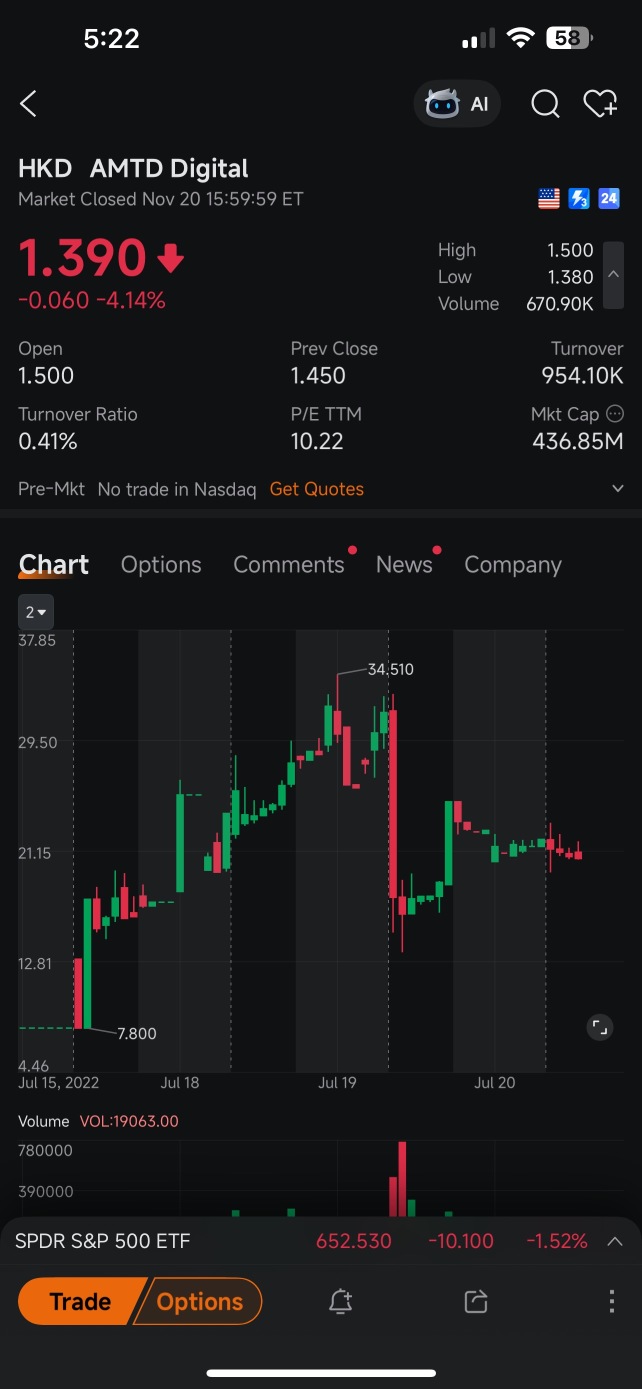Tap the 34.510 high marker on chart
The width and height of the screenshot is (642, 1389).
pyautogui.click(x=390, y=669)
